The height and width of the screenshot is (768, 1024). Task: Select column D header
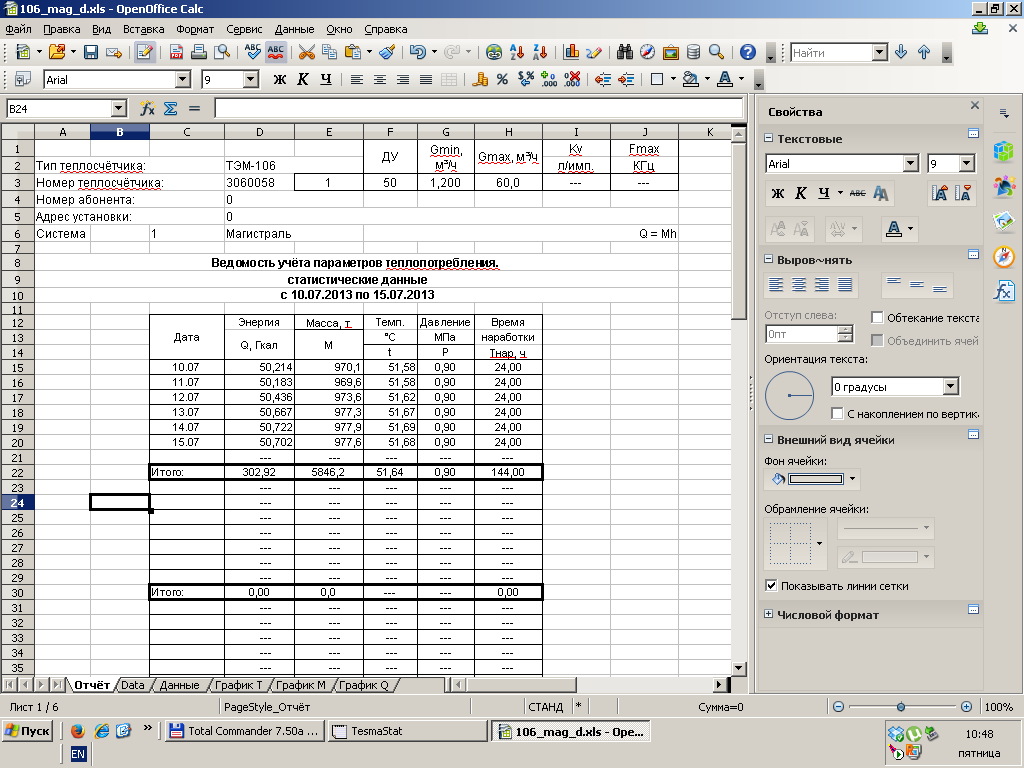[259, 132]
